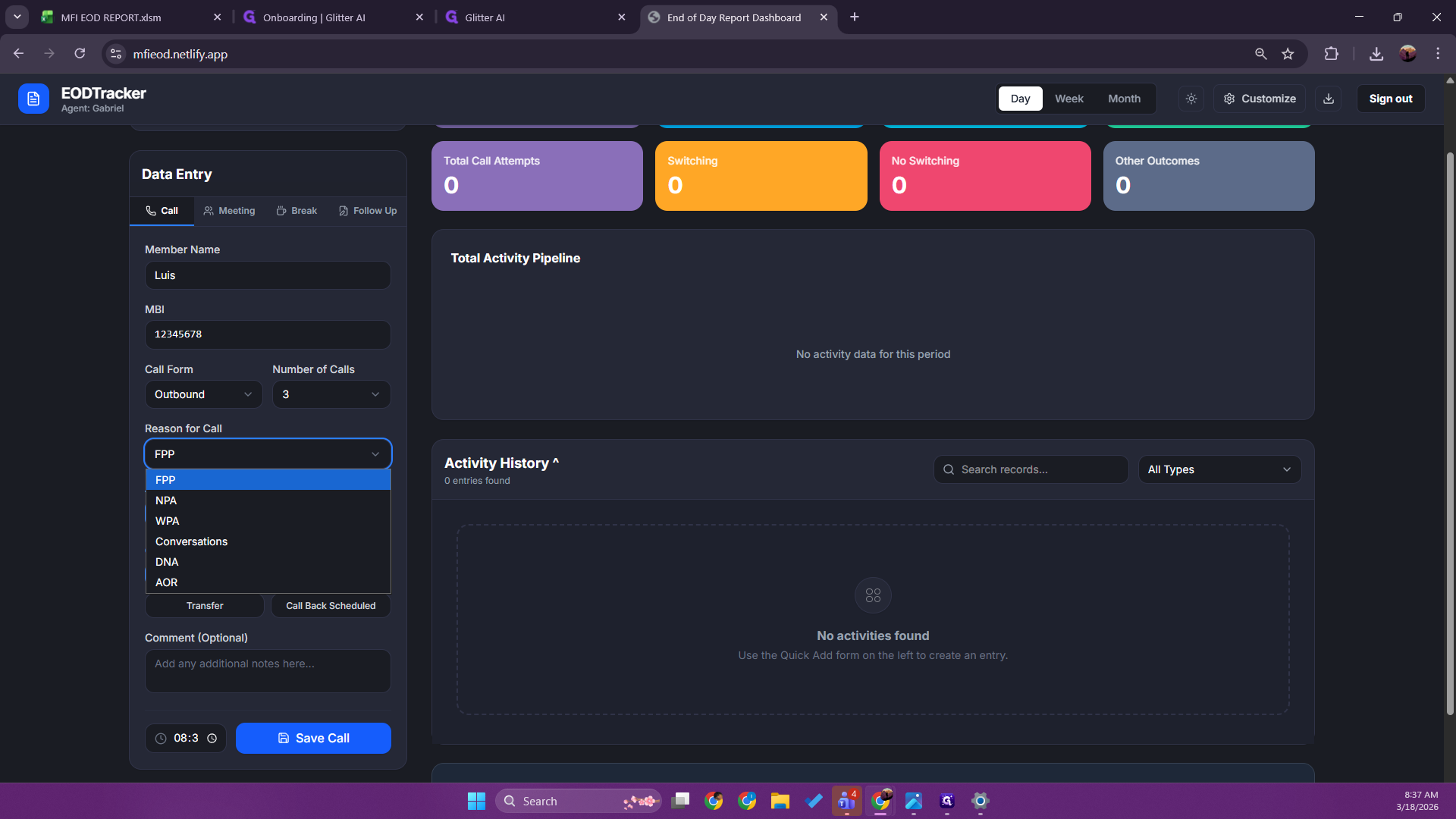Screen dimensions: 1456x819
Task: Switch to the Meeting data entry tab
Action: tap(230, 211)
